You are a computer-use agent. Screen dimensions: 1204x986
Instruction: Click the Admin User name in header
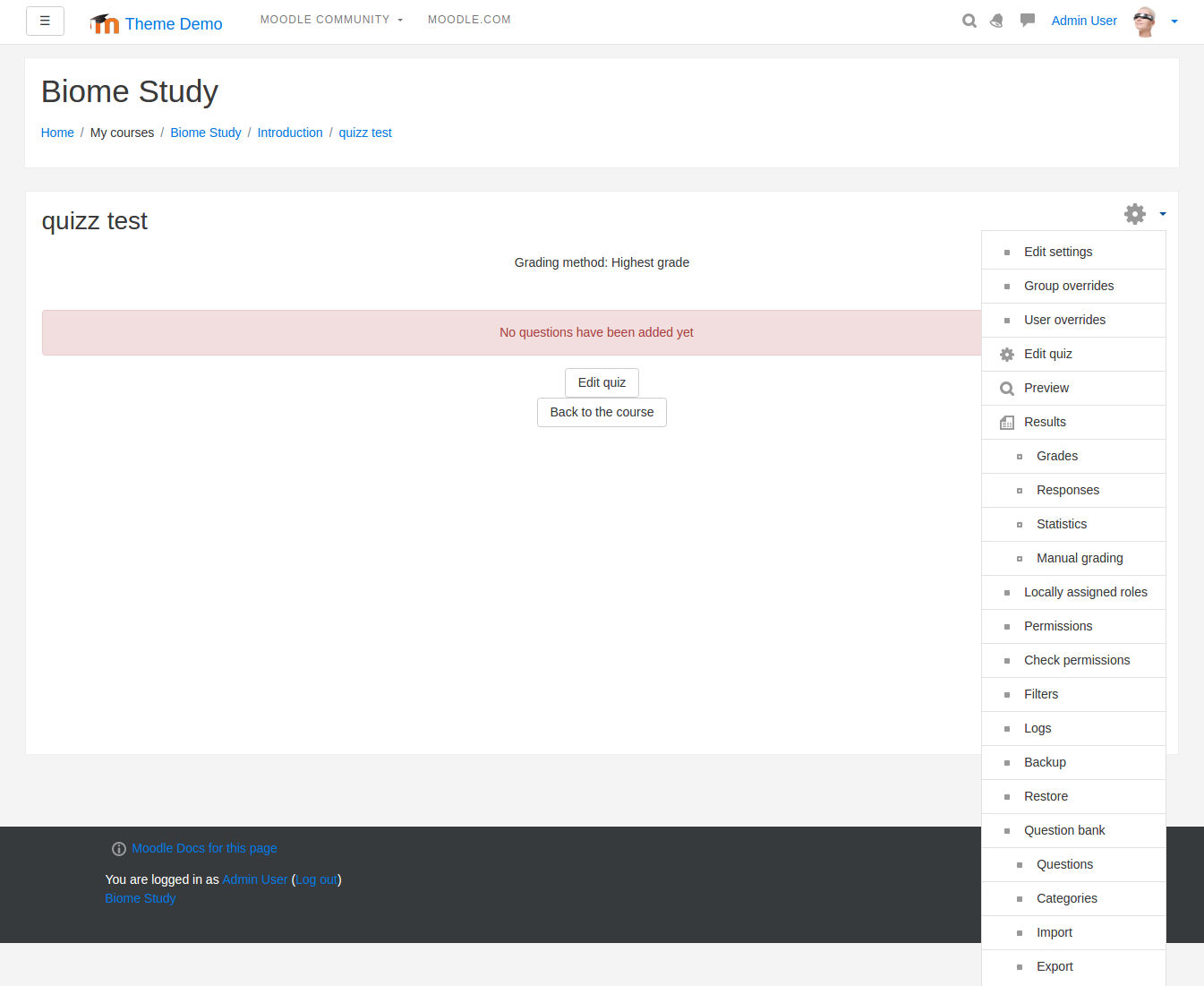(x=1084, y=21)
